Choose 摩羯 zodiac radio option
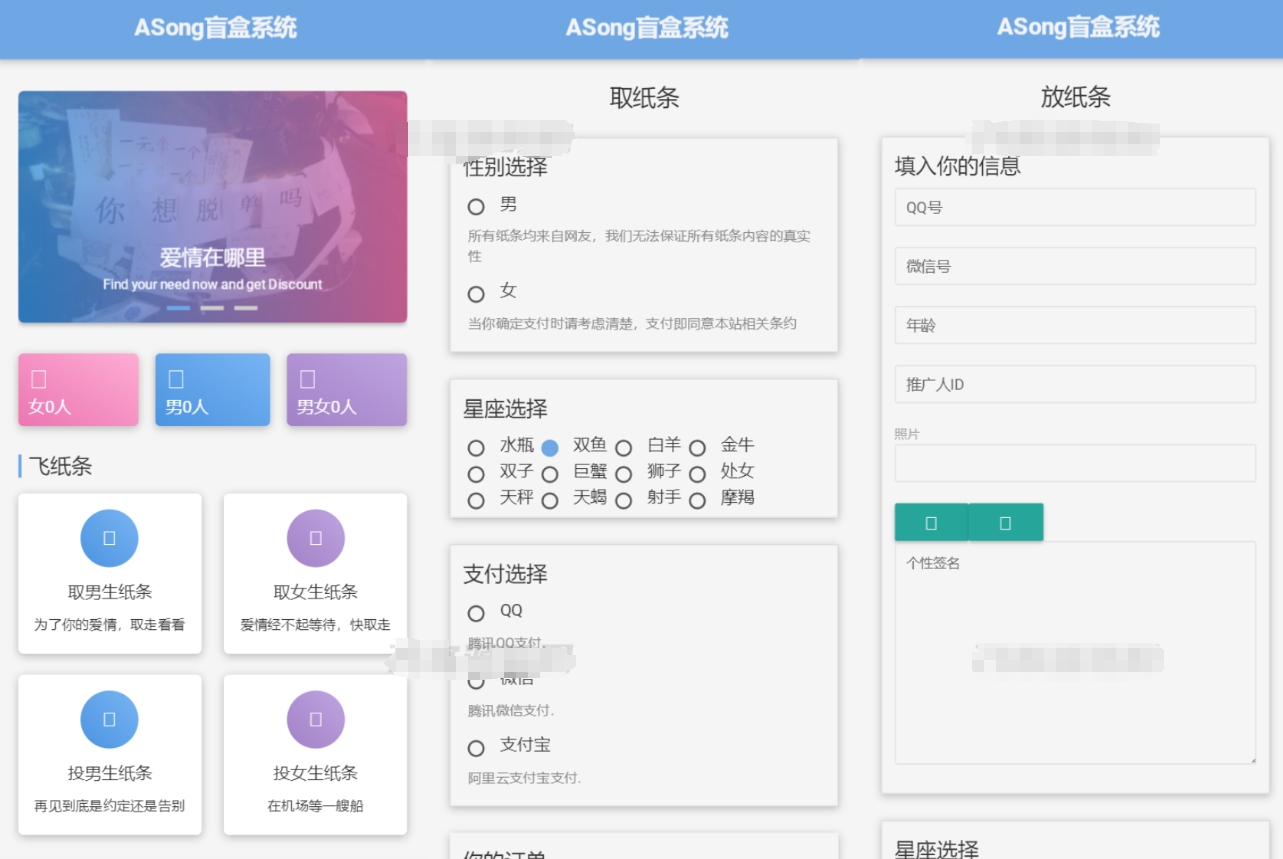This screenshot has width=1283, height=859. (698, 500)
